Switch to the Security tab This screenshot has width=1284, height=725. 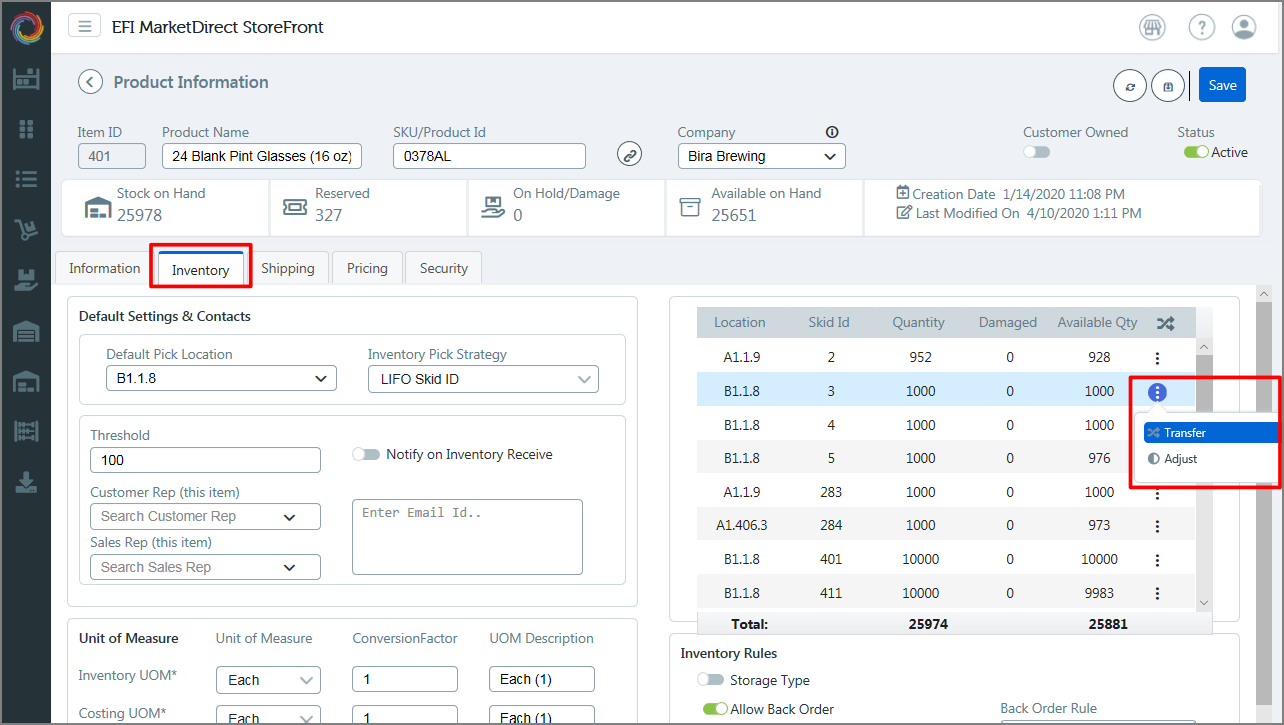coord(443,268)
